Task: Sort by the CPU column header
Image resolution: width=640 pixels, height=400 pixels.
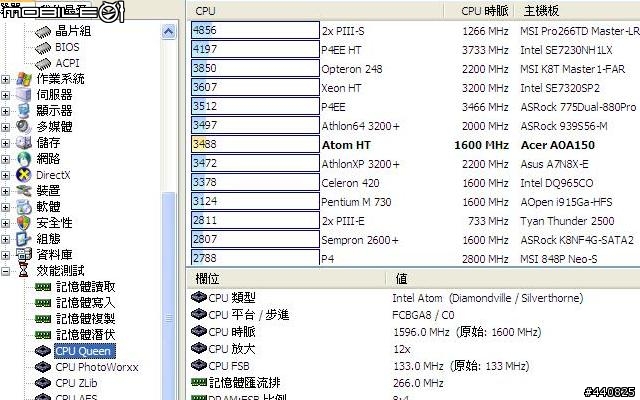Action: pyautogui.click(x=317, y=11)
